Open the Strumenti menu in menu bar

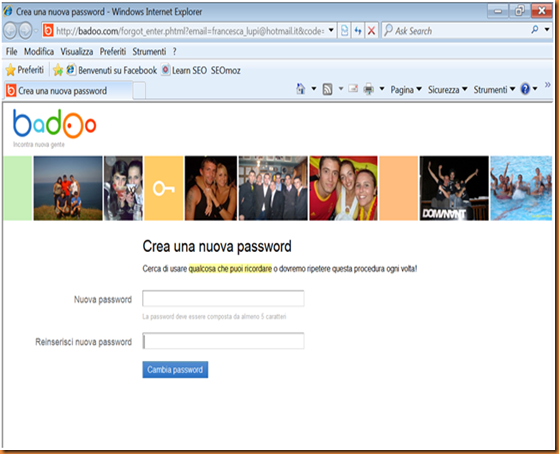pos(149,52)
